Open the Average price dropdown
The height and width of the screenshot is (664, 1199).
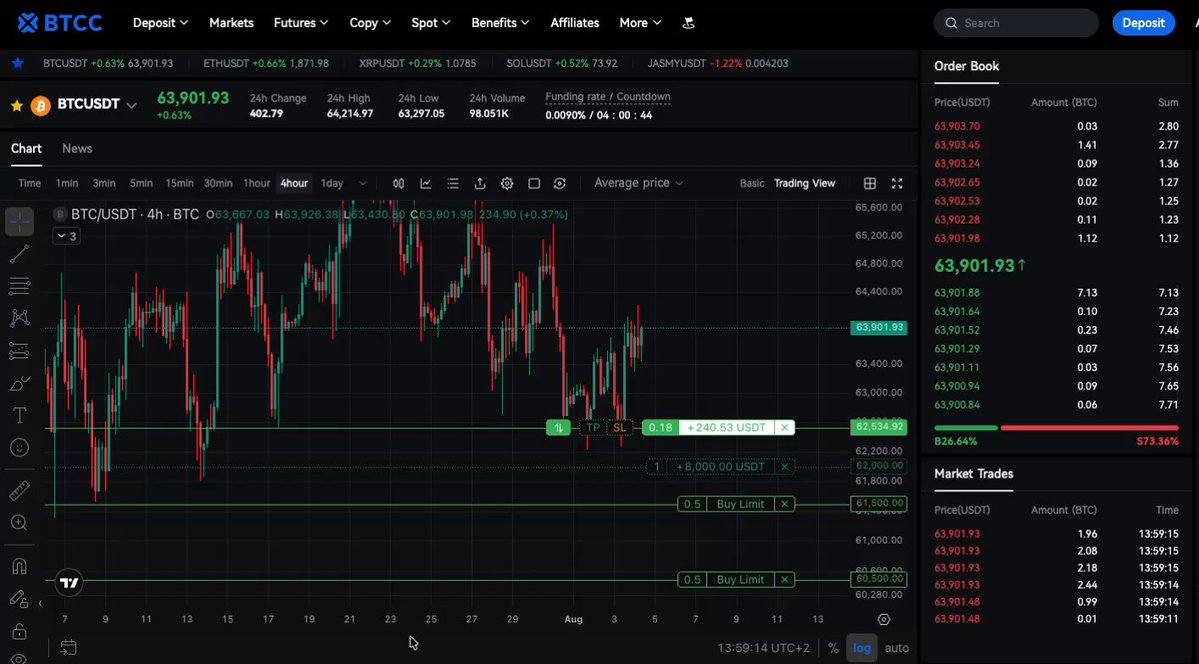638,183
